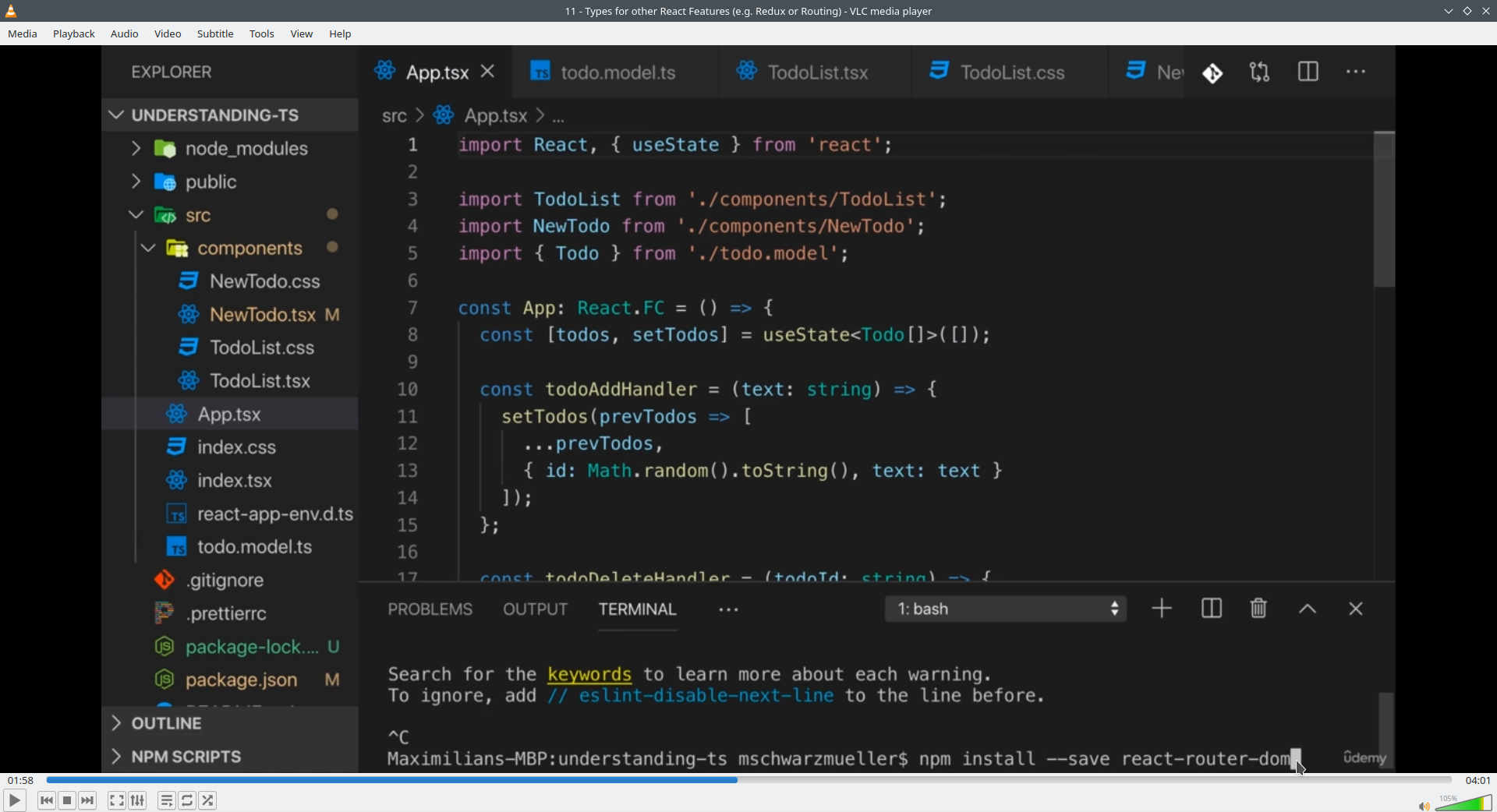
Task: Open the Tools menu
Action: (x=262, y=34)
